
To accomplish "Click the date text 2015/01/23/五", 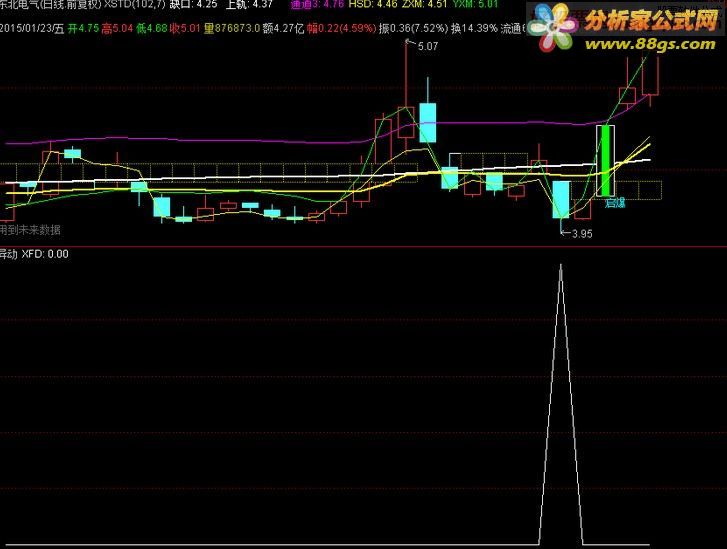I will (x=32, y=29).
